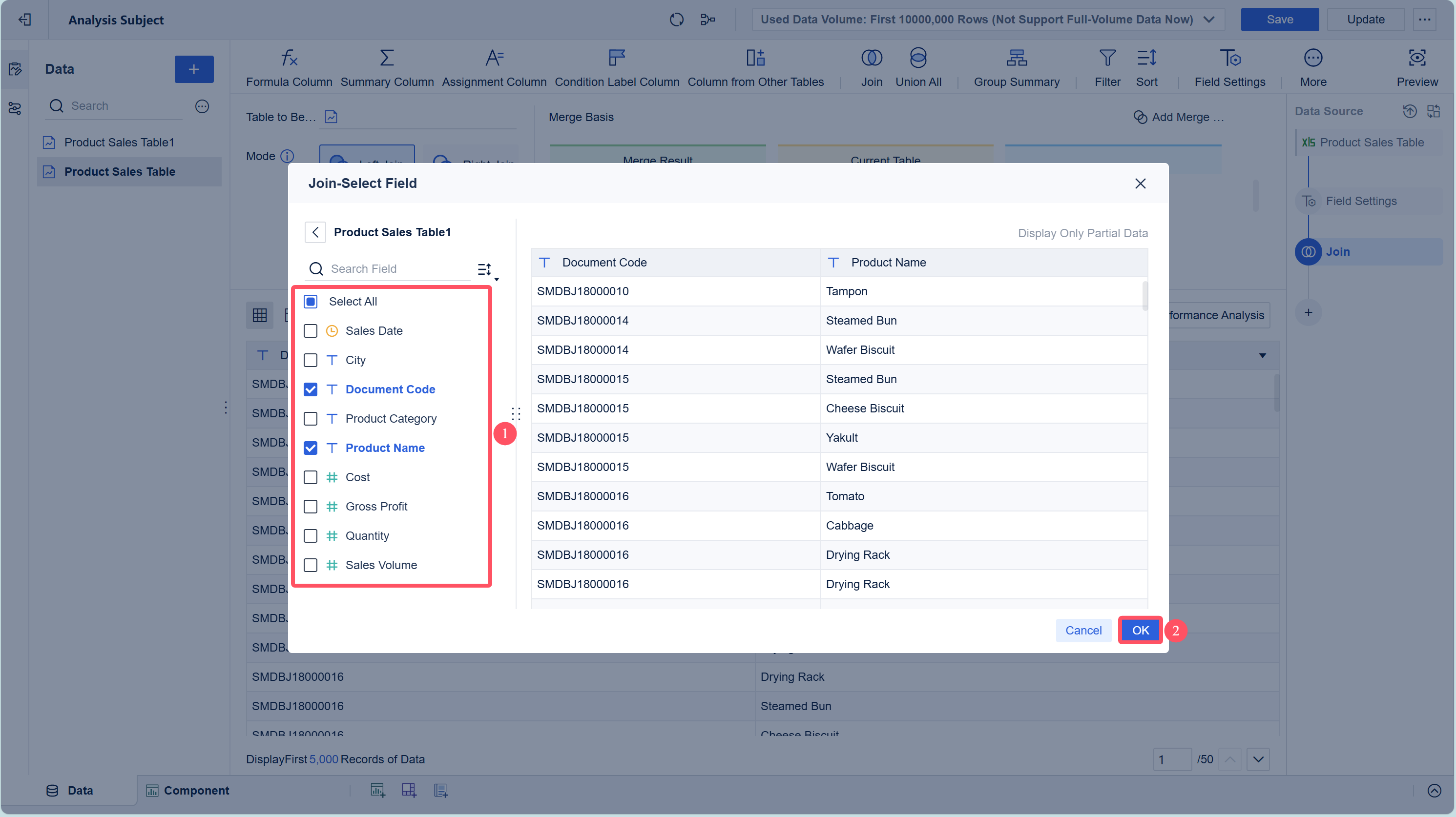Click the Formula Column icon

click(289, 58)
